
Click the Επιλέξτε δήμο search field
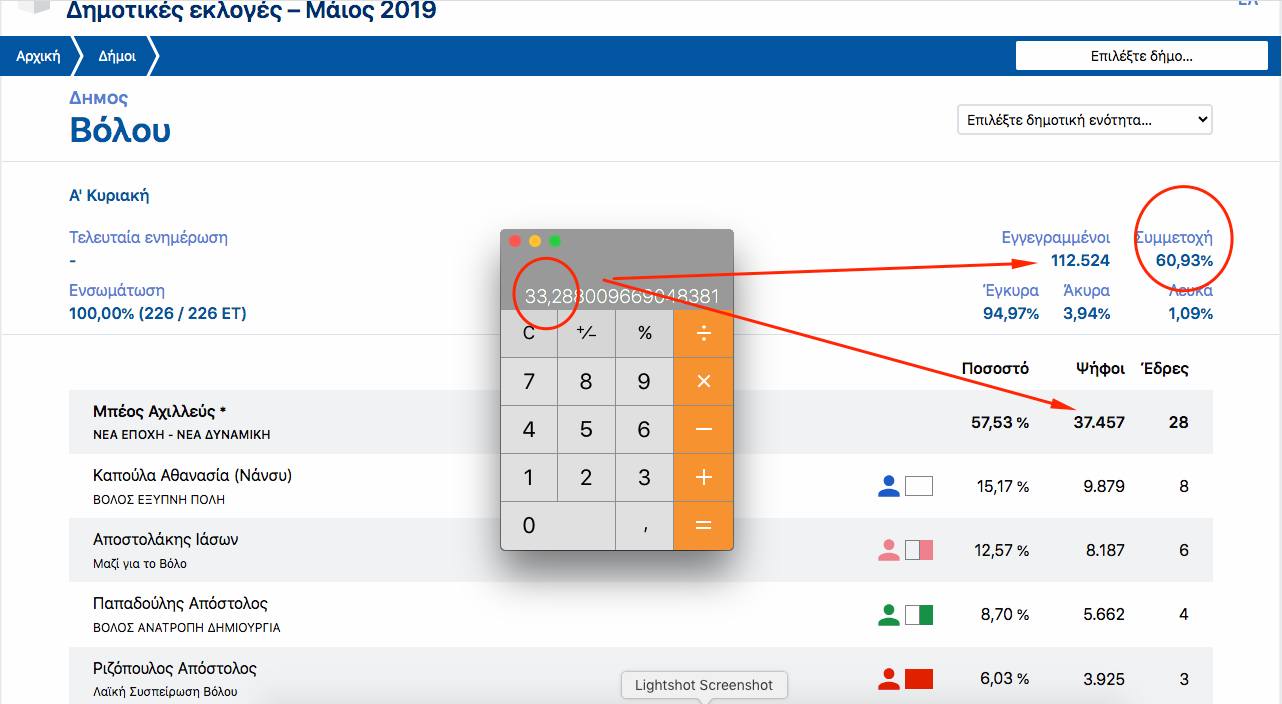1141,56
